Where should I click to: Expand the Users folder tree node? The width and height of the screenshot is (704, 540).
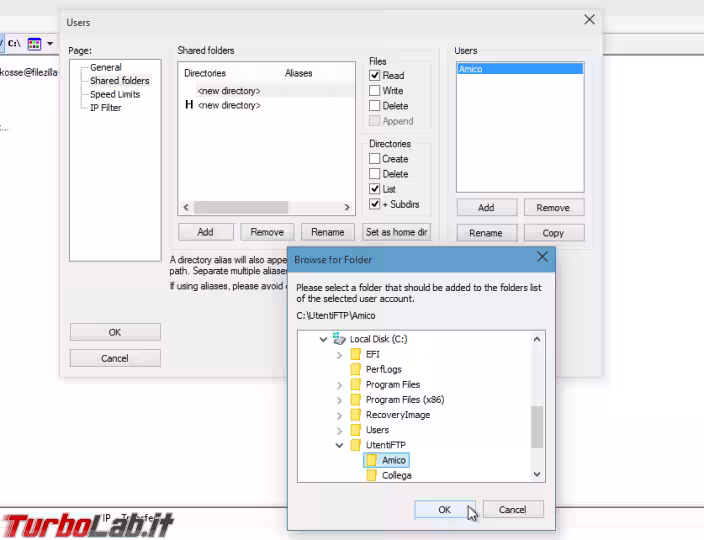[x=339, y=430]
